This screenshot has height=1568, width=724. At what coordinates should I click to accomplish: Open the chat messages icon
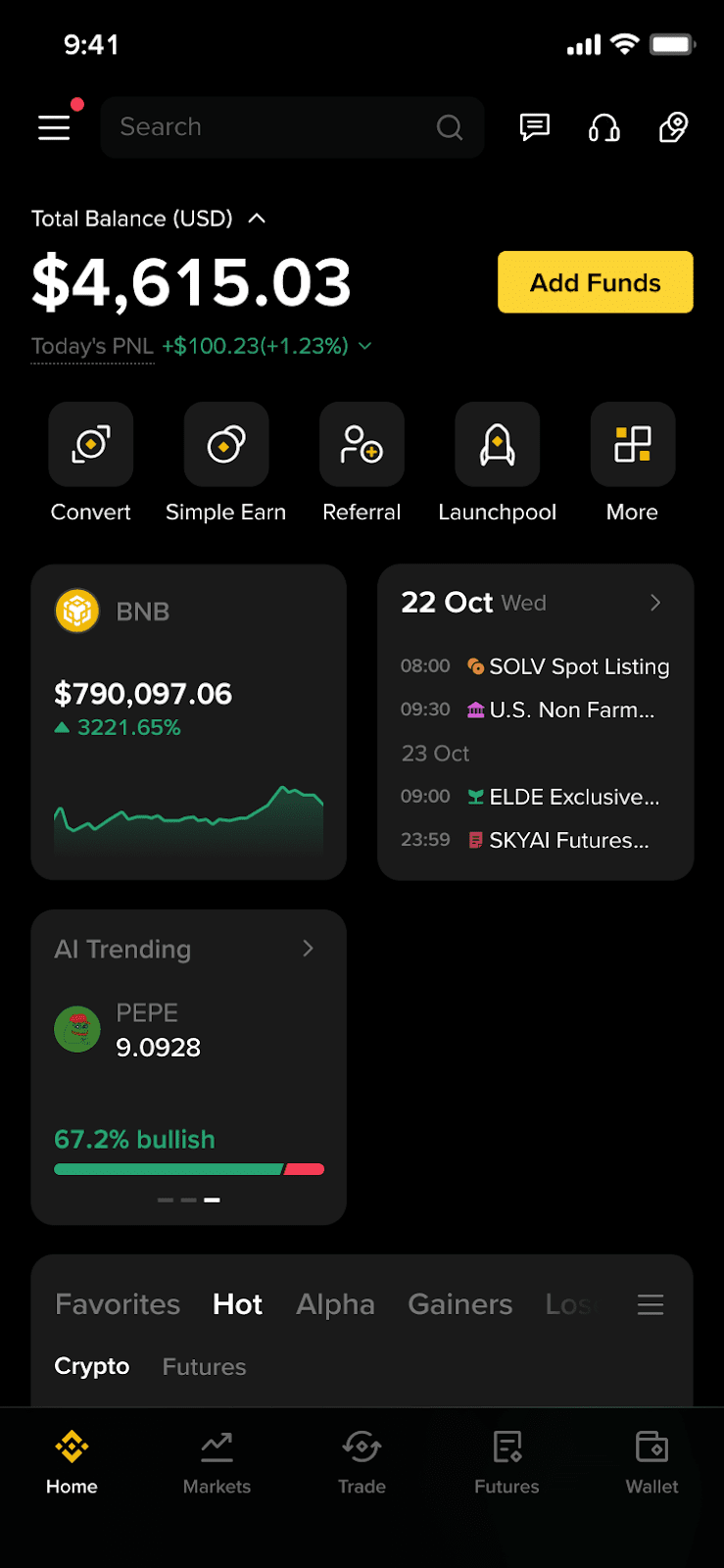coord(534,127)
